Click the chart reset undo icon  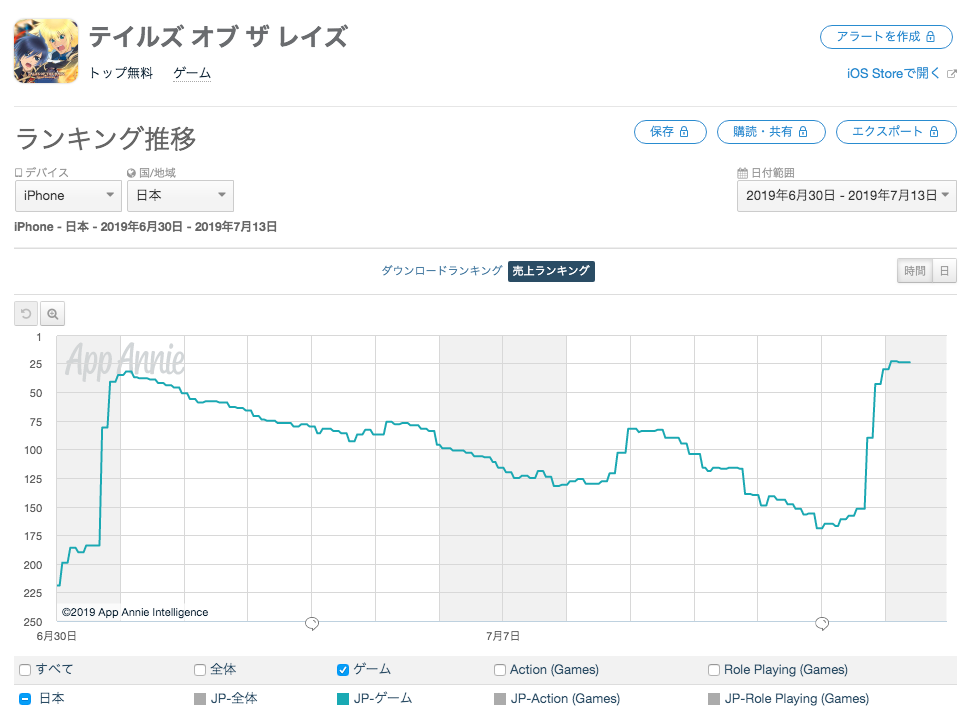pos(26,314)
